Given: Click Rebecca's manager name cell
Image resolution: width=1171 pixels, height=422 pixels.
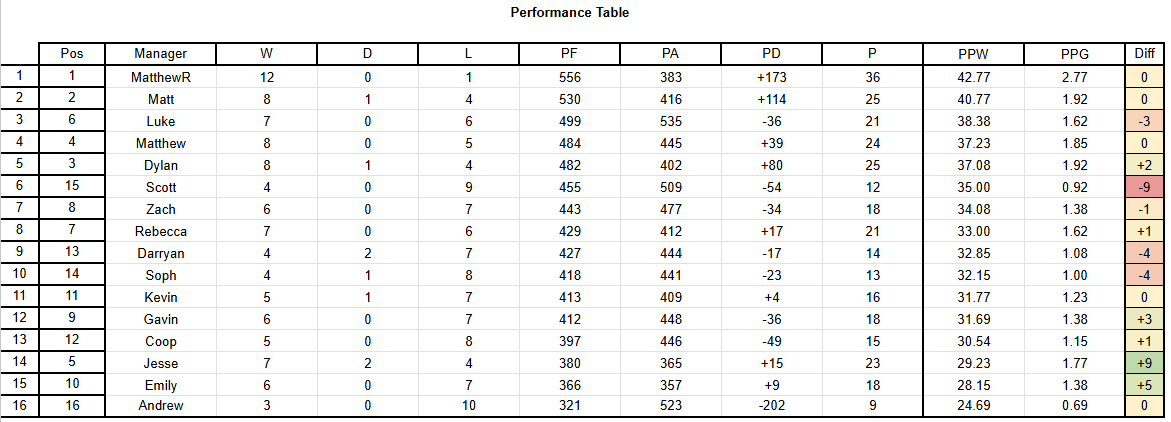Looking at the screenshot, I should pos(161,231).
